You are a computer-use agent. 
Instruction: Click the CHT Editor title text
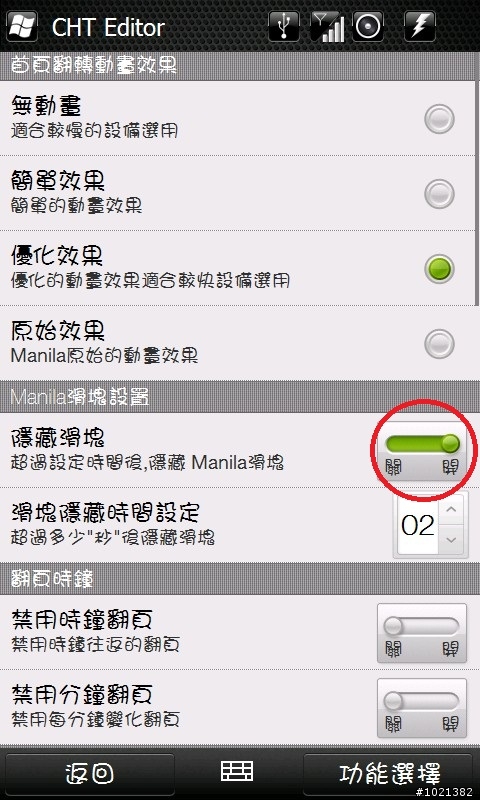click(108, 28)
